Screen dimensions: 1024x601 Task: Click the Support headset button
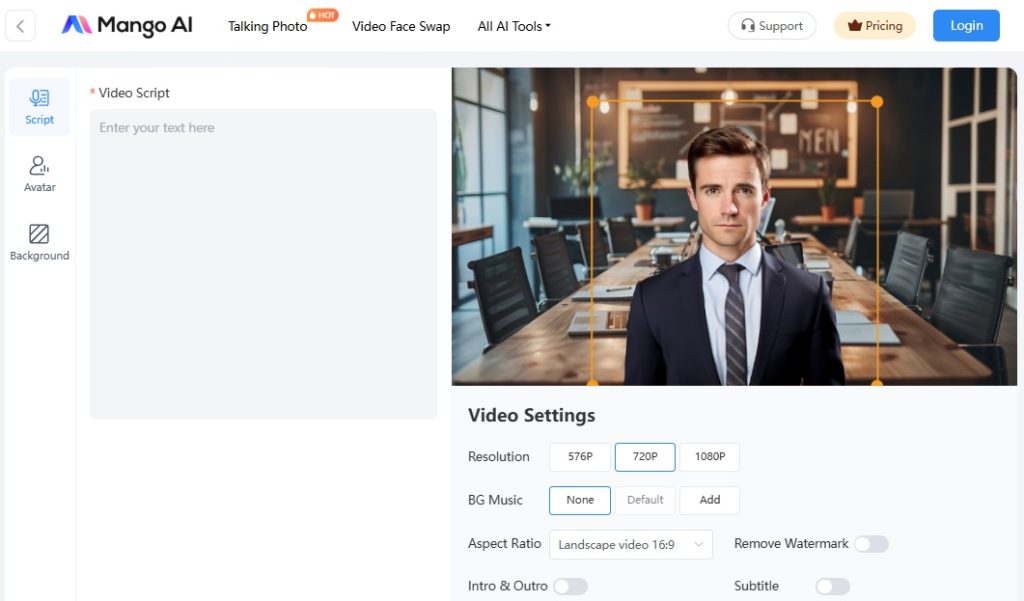pos(771,26)
